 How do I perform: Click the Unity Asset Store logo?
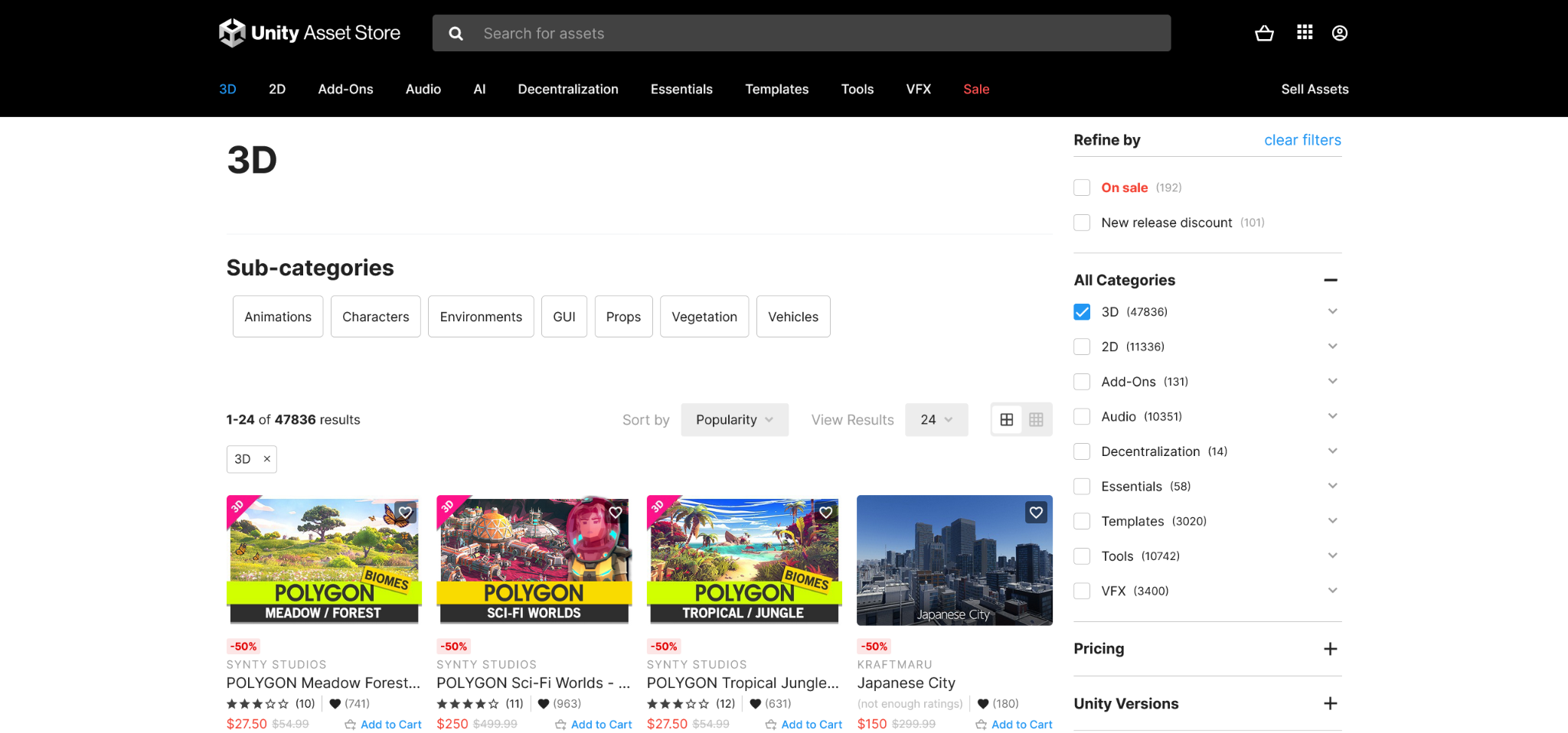pos(309,33)
